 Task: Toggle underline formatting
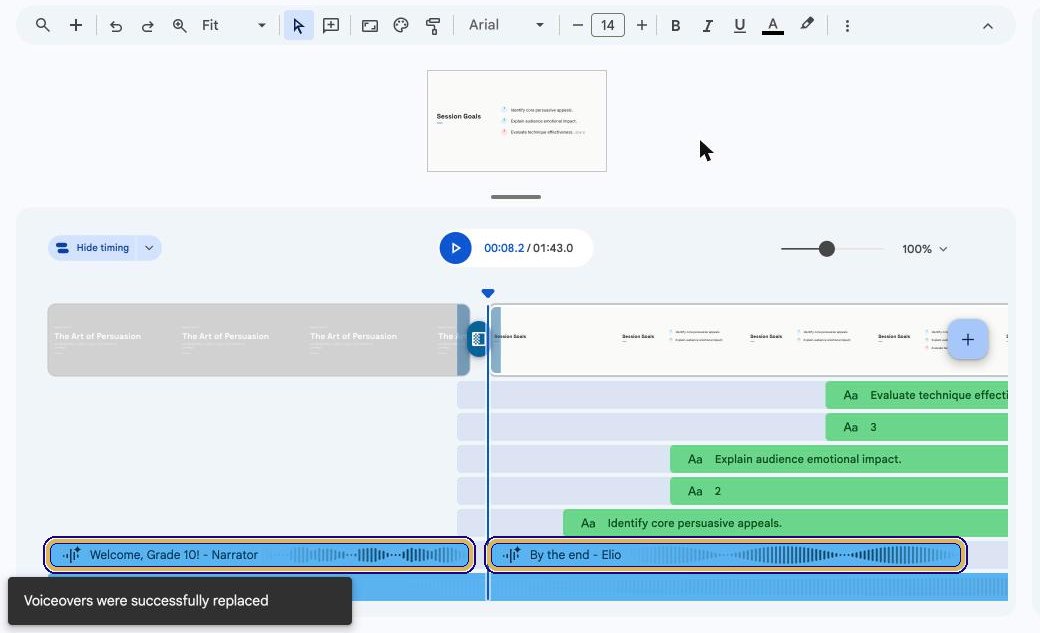click(x=740, y=25)
